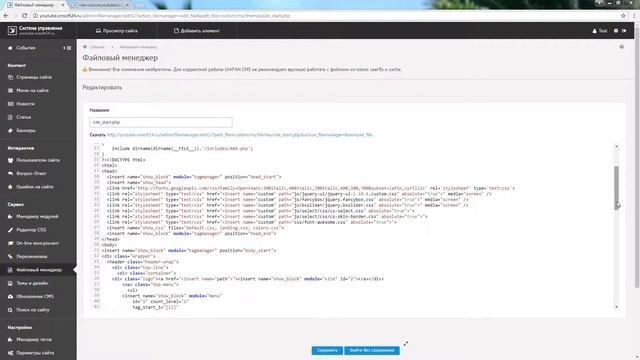Click the code editor scroll up arrow
Viewport: 640px width, 360px height.
click(x=616, y=146)
